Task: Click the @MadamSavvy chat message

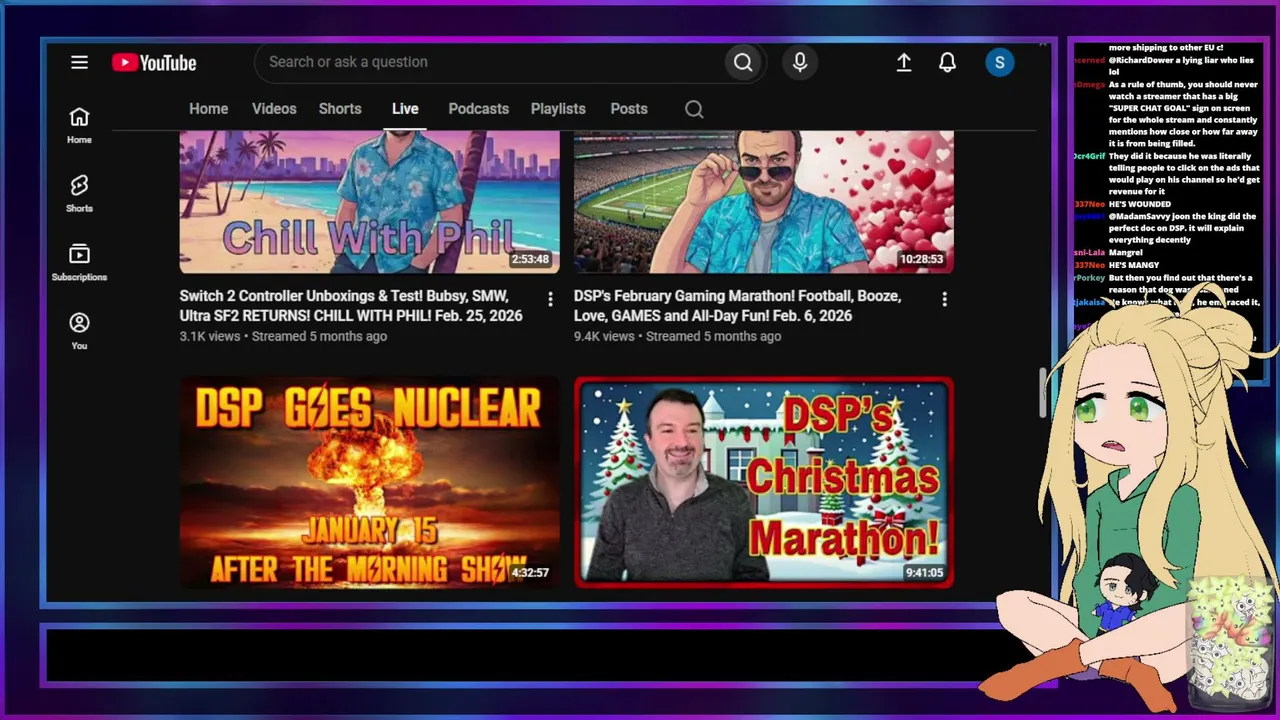Action: pyautogui.click(x=1183, y=228)
